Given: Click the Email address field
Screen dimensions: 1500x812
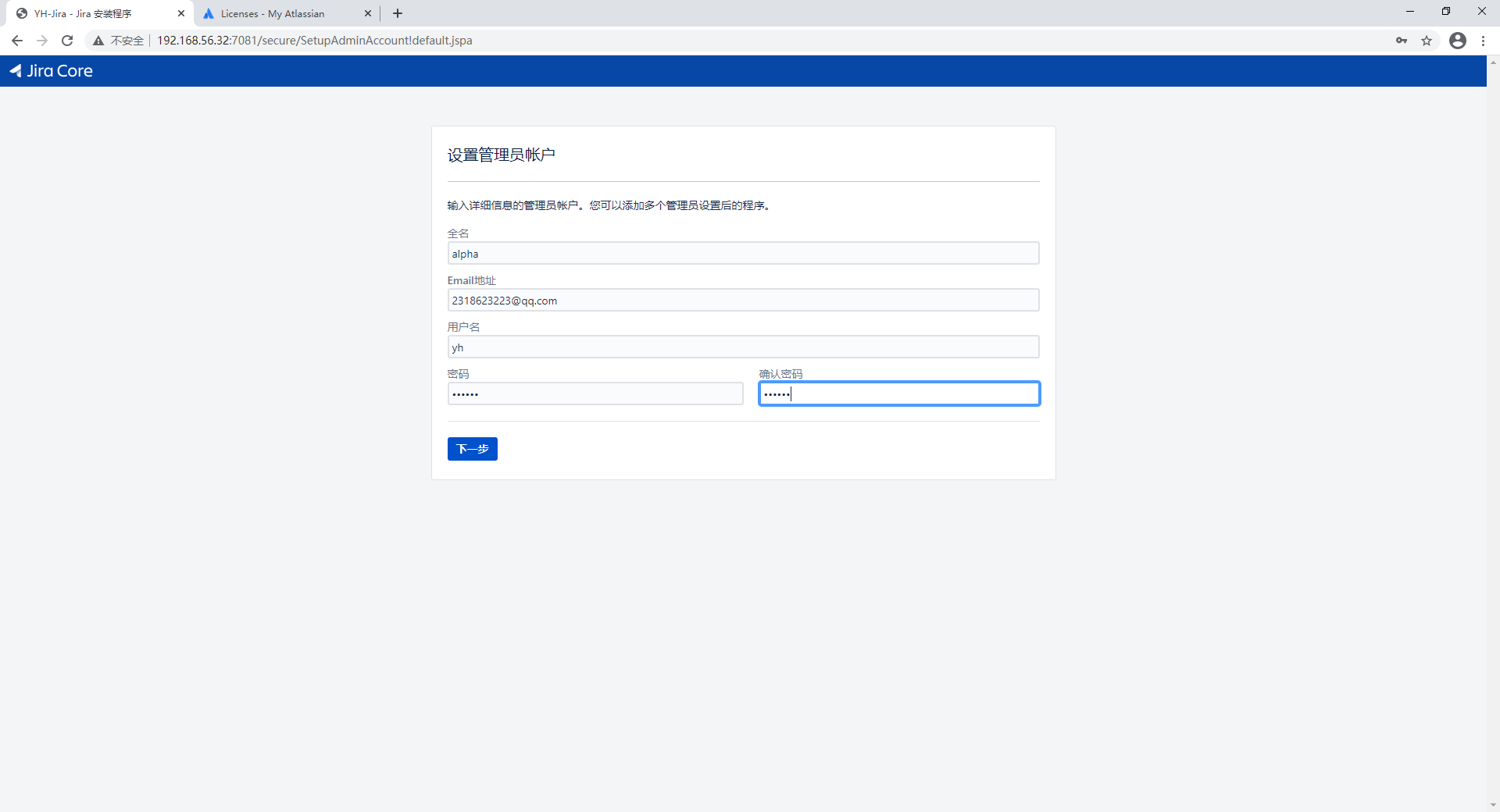Looking at the screenshot, I should click(743, 300).
